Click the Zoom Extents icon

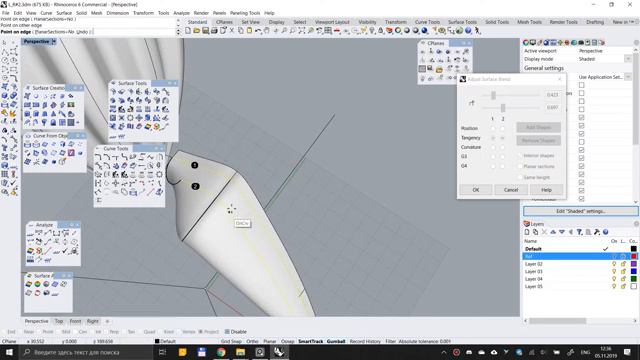(x=302, y=31)
